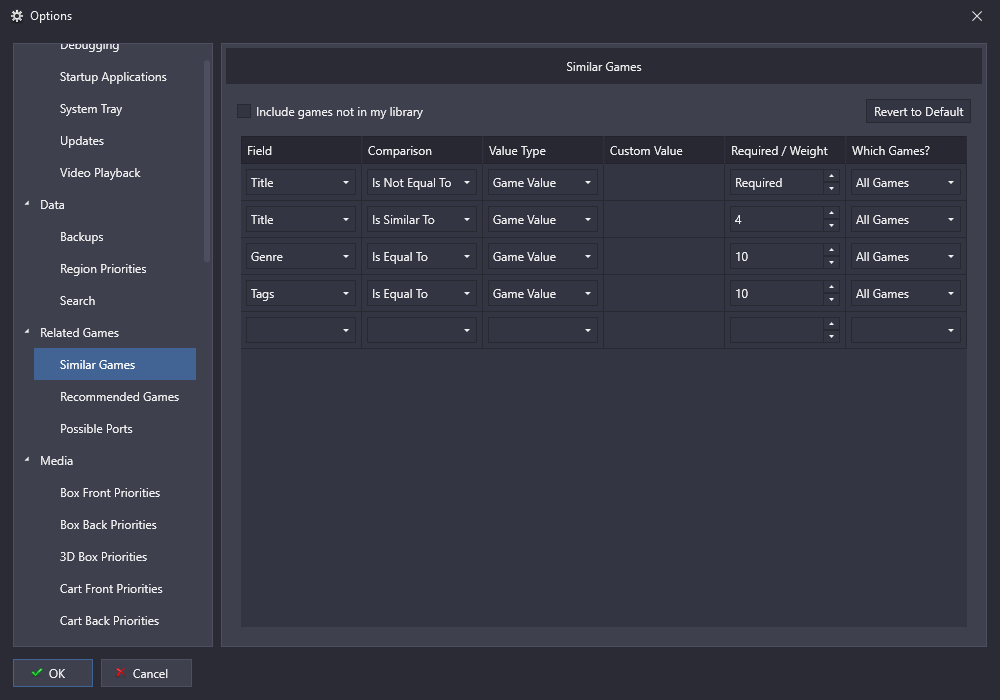Increase weight in empty row
Image resolution: width=1000 pixels, height=700 pixels.
(831, 324)
